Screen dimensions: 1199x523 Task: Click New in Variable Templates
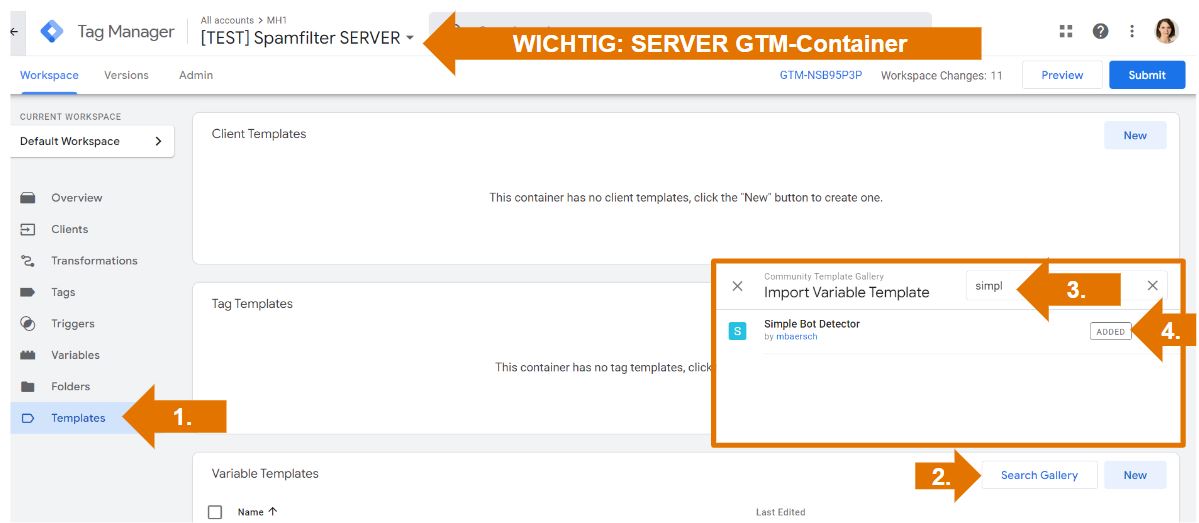point(1135,475)
